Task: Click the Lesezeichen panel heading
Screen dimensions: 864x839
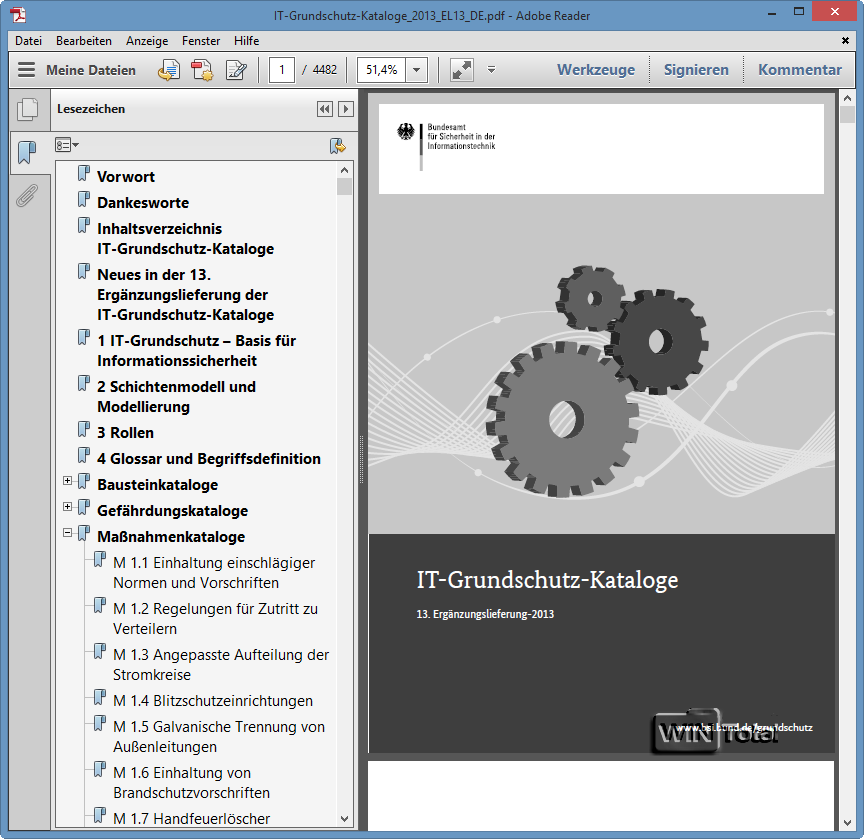Action: click(x=91, y=109)
